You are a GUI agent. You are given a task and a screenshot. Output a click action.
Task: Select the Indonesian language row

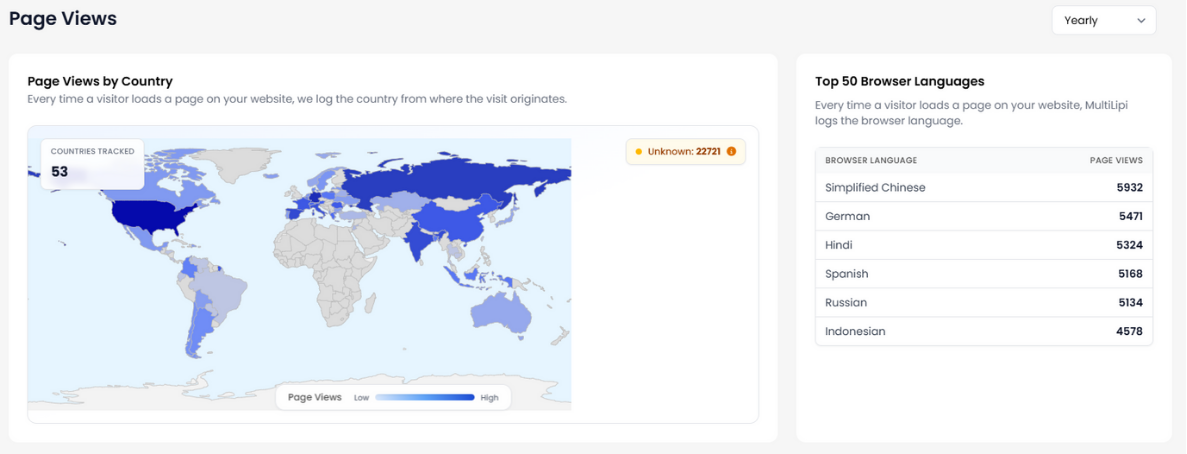[983, 331]
